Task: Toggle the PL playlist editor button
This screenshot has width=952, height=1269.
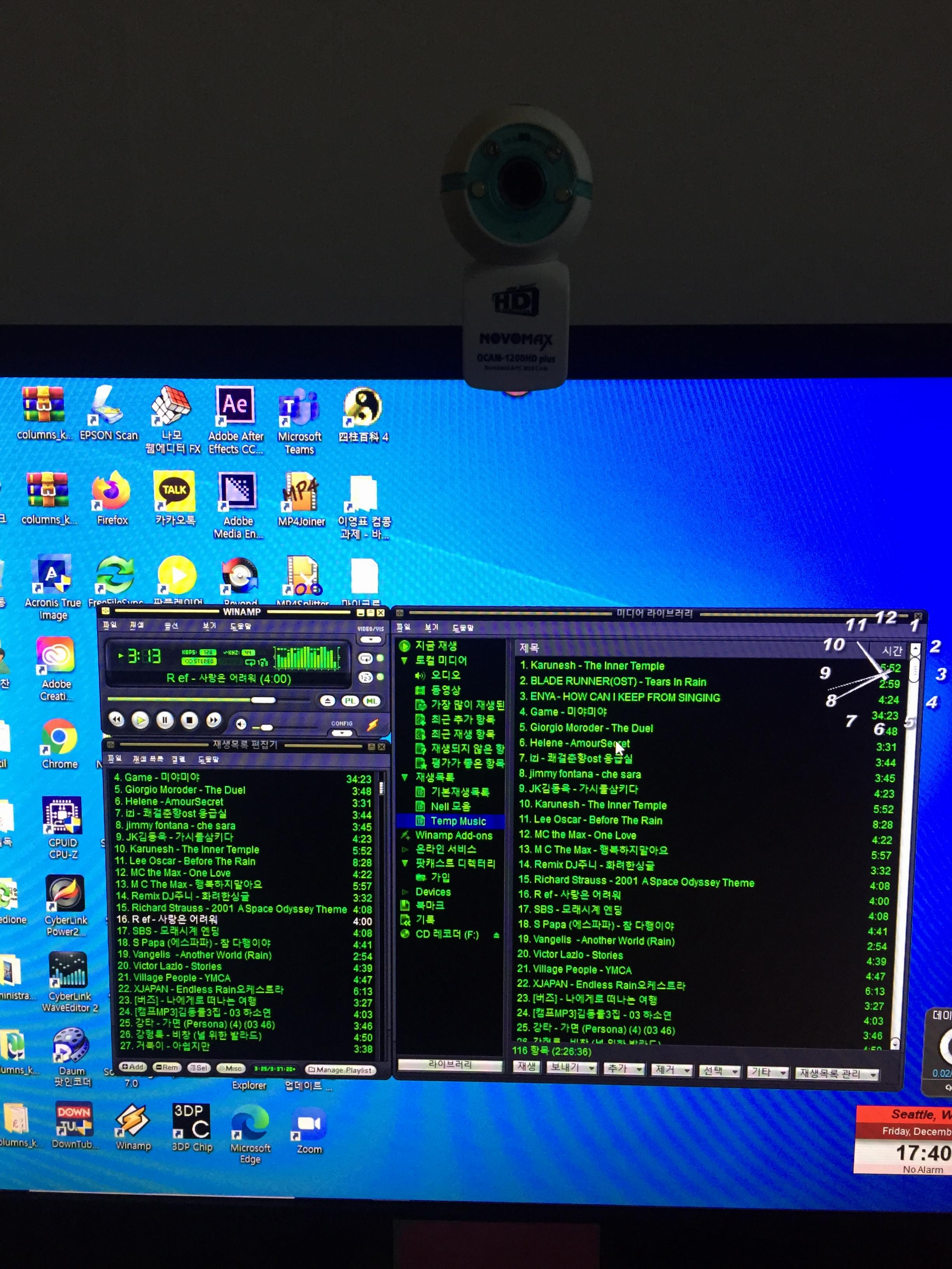Action: (x=350, y=701)
